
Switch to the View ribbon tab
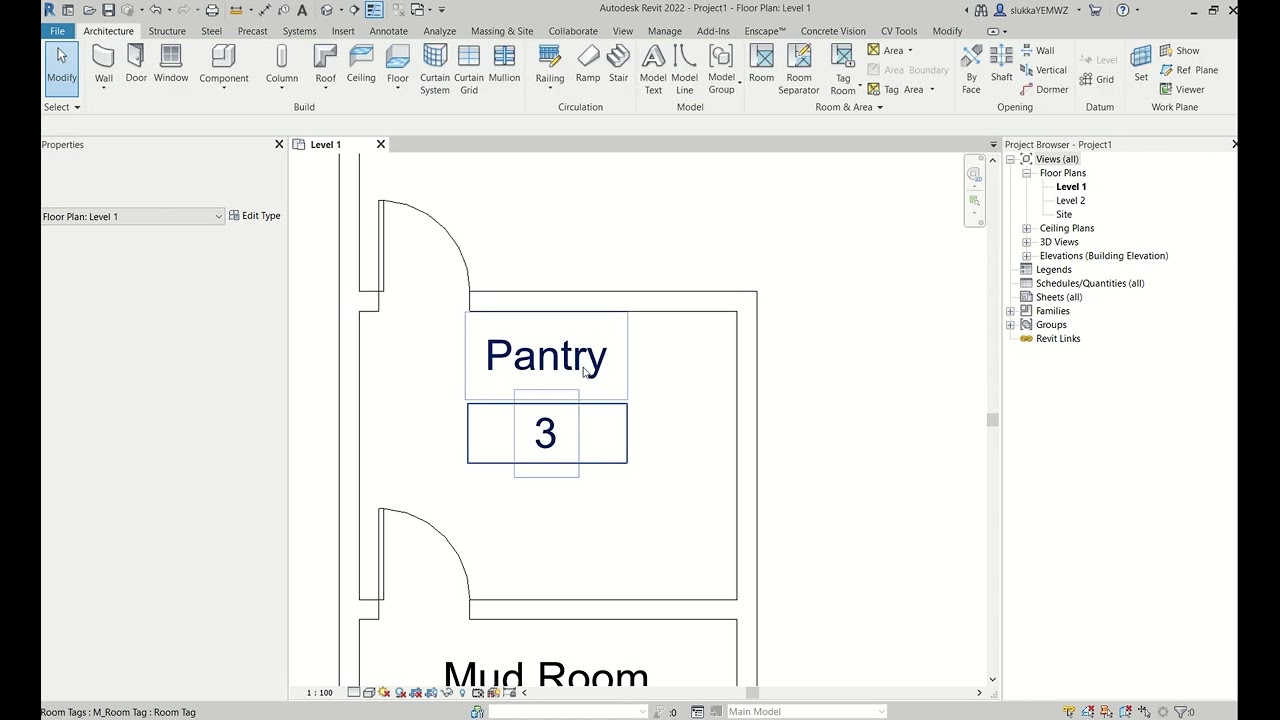pyautogui.click(x=622, y=31)
